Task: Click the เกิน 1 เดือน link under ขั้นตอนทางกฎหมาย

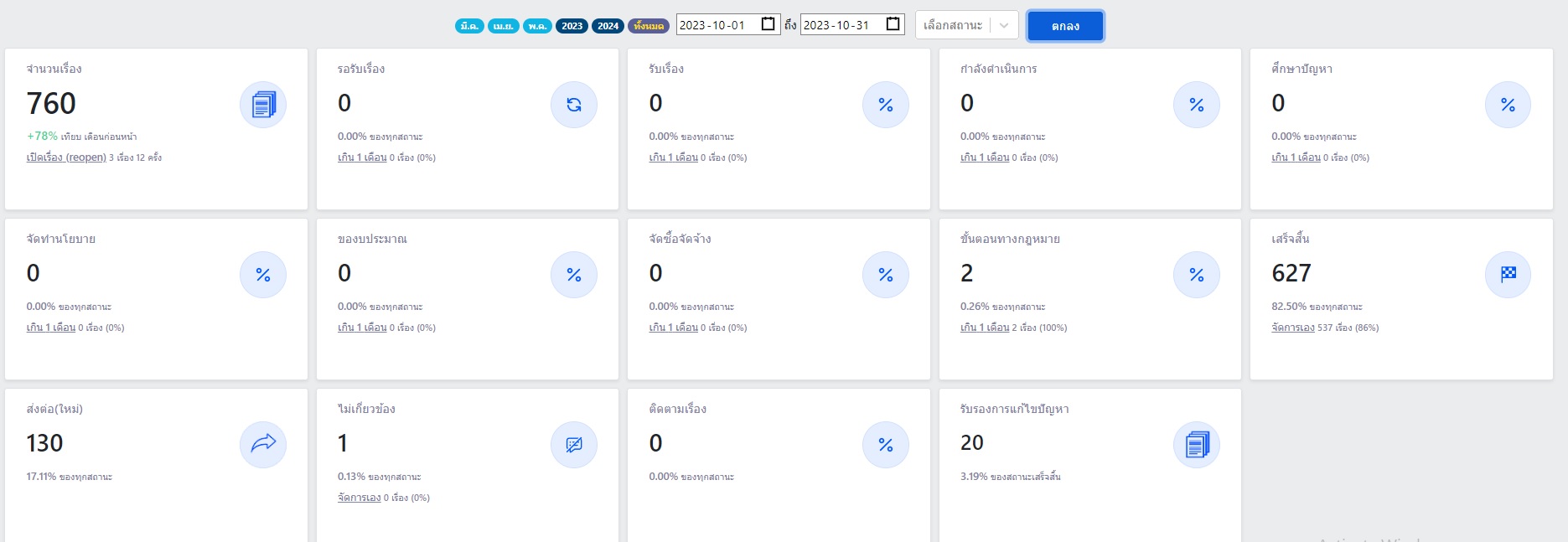Action: click(x=985, y=328)
